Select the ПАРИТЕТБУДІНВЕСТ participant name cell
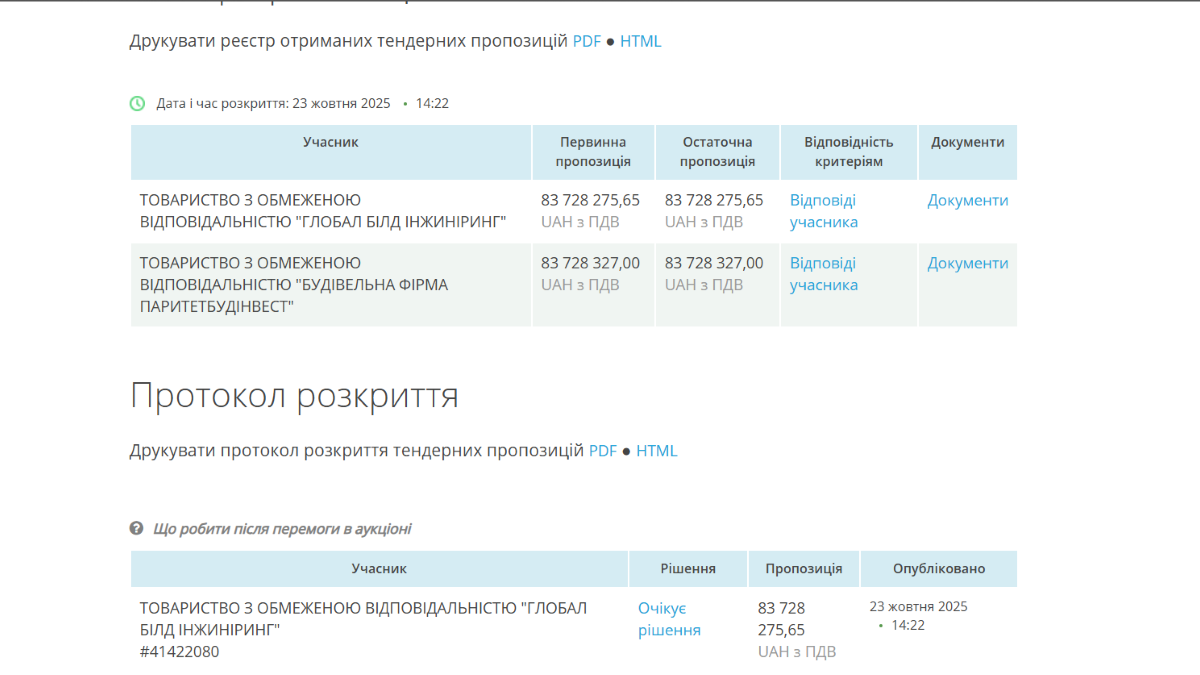This screenshot has height=675, width=1200. tap(294, 285)
